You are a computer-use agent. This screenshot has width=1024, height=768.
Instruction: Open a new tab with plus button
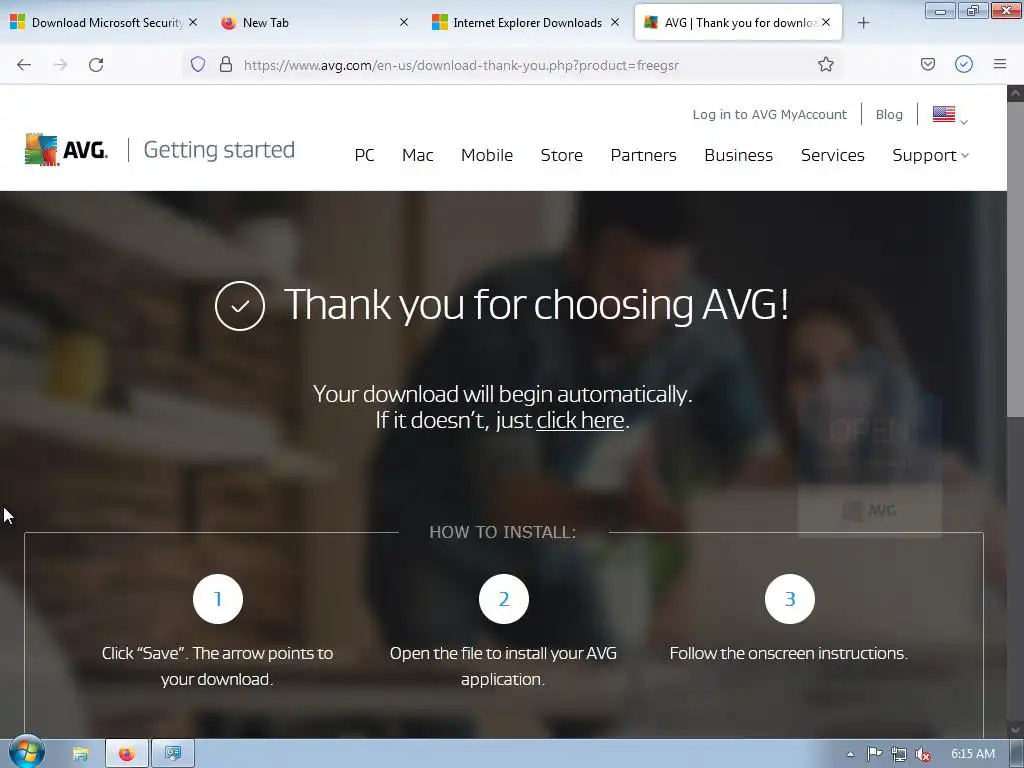coord(863,23)
